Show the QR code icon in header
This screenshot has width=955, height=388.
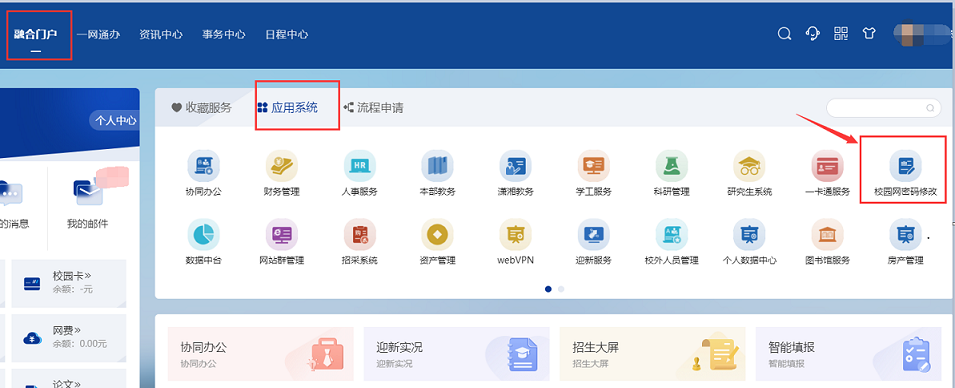pyautogui.click(x=841, y=34)
